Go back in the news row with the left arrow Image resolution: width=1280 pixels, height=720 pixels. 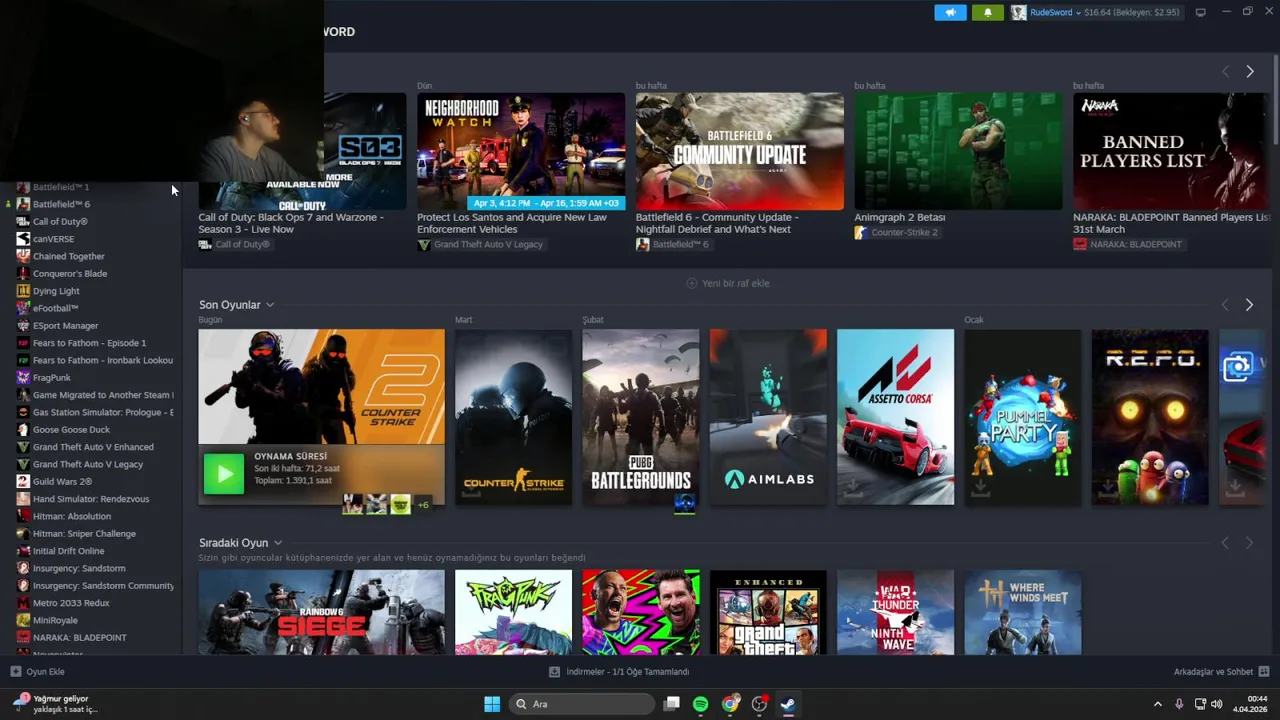click(1225, 71)
